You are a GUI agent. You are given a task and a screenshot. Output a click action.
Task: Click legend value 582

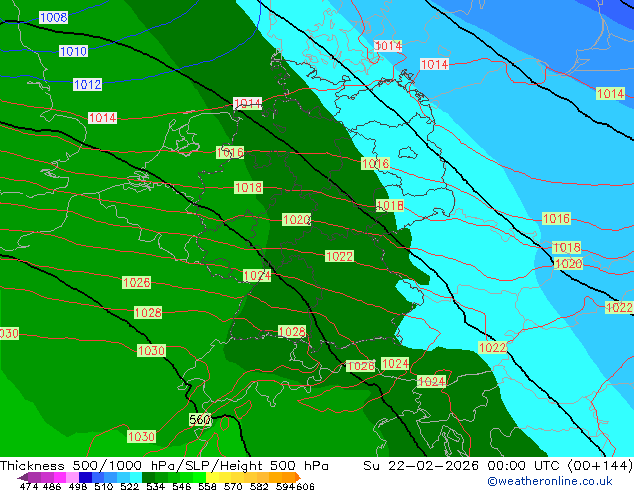(x=259, y=486)
